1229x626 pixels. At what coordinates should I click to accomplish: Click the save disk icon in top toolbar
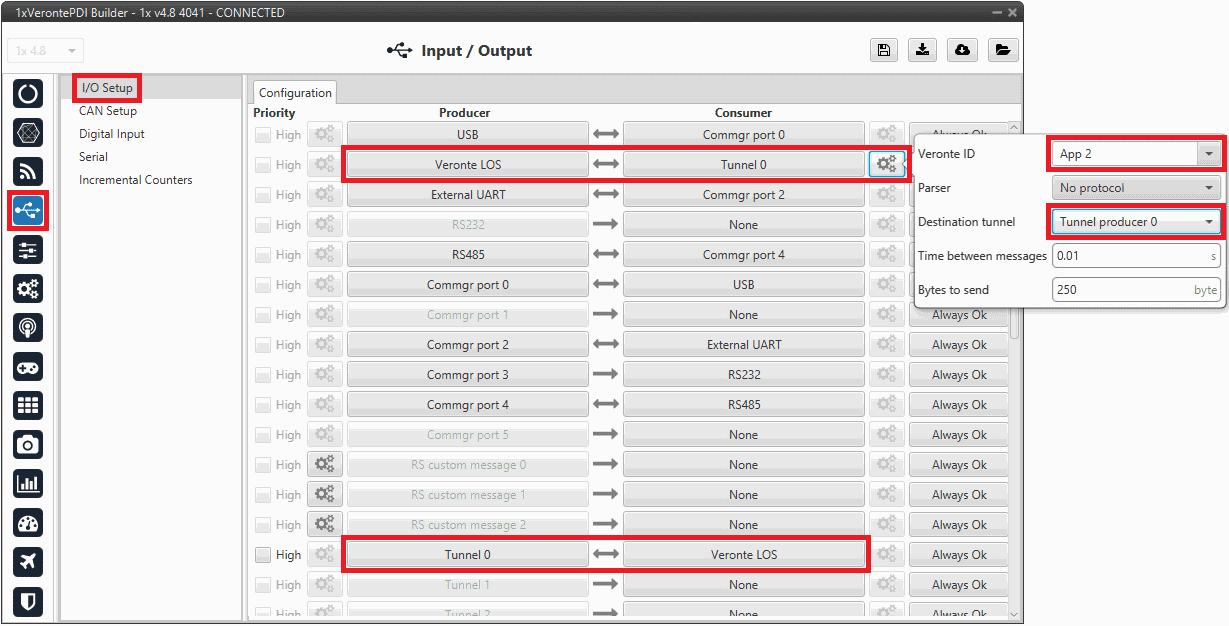[x=883, y=51]
